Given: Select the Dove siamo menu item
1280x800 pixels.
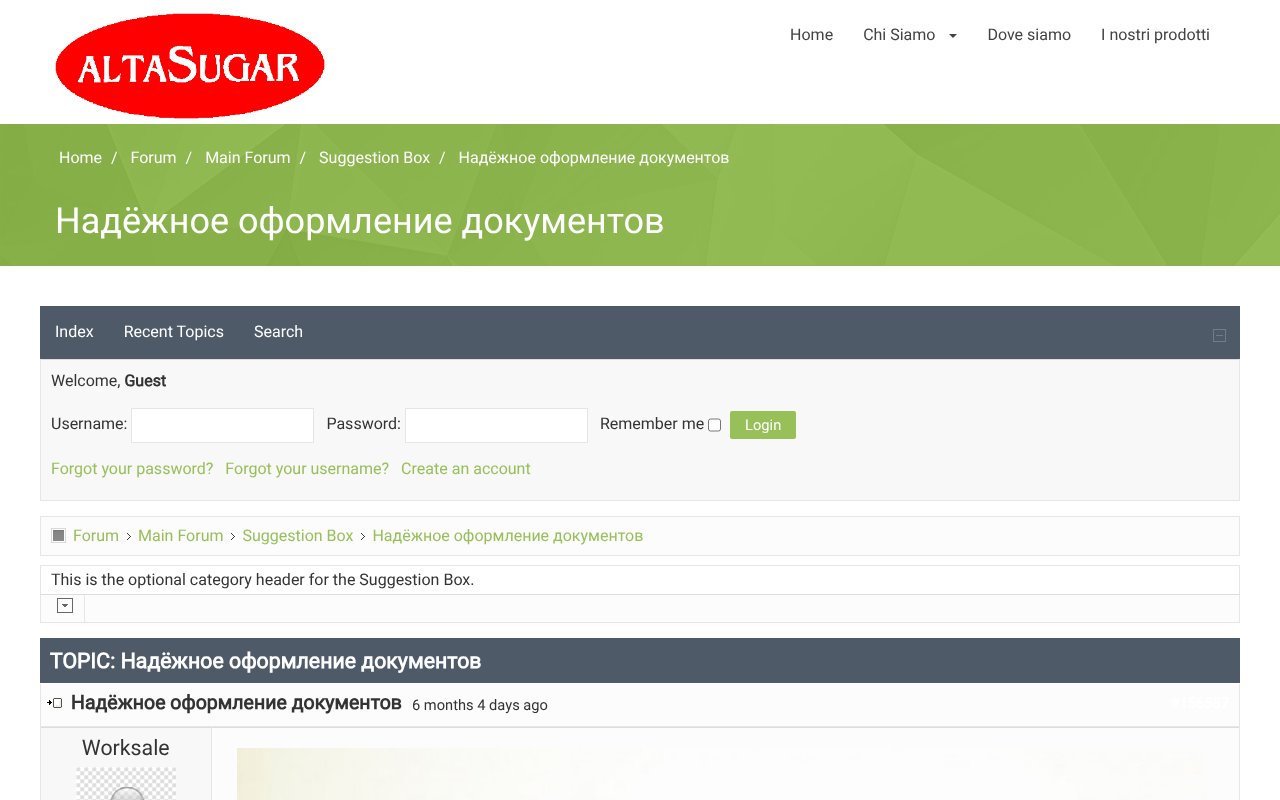Looking at the screenshot, I should (x=1029, y=34).
